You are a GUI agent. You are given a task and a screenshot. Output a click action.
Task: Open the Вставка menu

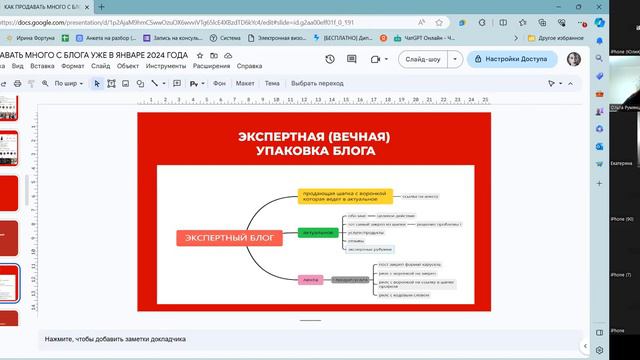click(x=42, y=66)
